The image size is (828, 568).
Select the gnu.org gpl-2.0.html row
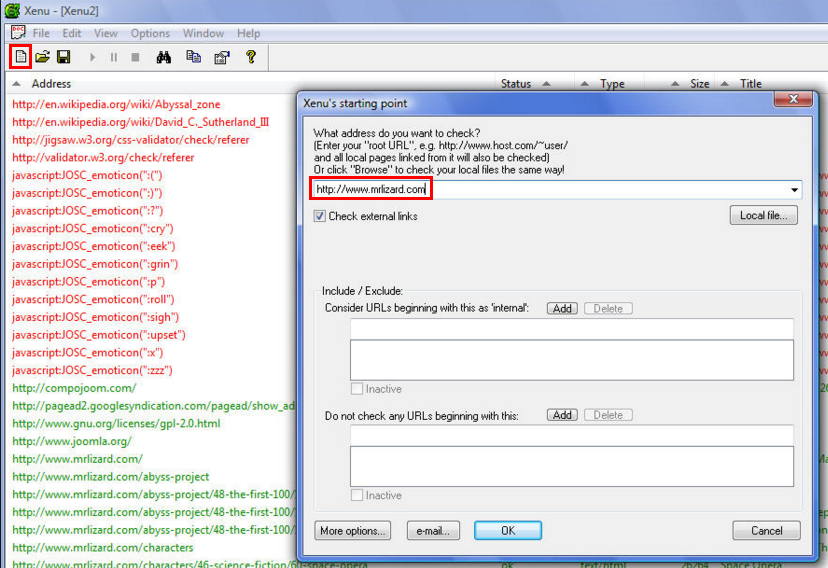[x=116, y=423]
